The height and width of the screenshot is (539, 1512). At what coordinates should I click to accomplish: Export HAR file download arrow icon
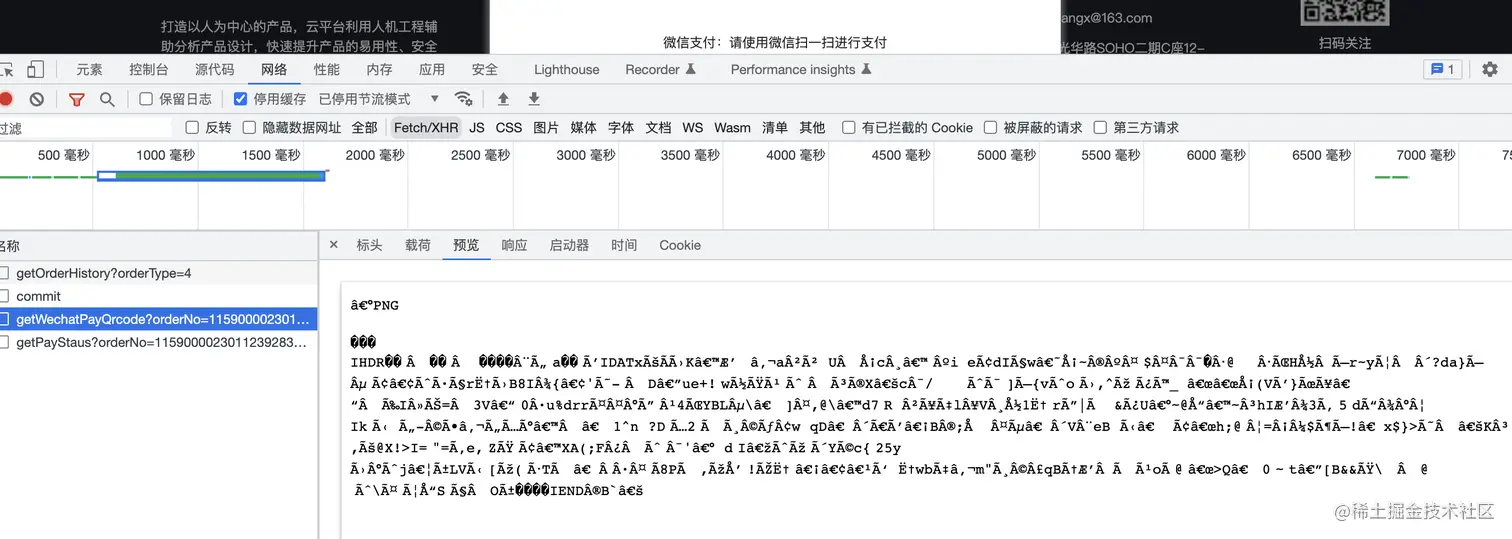(534, 99)
